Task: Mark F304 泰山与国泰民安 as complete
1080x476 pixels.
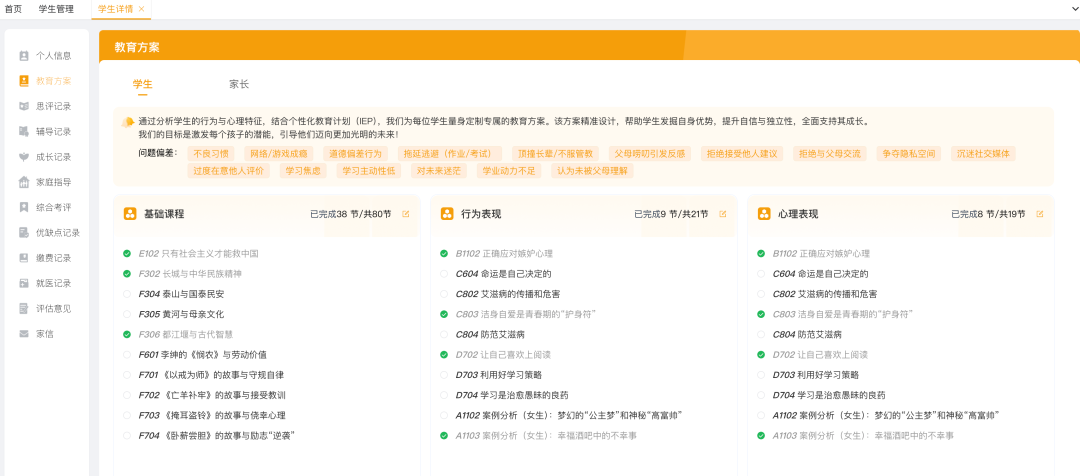Action: [x=127, y=294]
